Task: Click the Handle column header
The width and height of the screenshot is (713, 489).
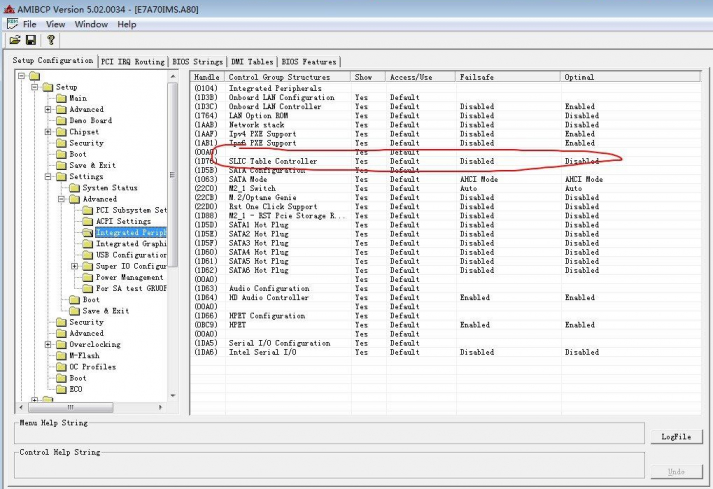Action: tap(207, 77)
